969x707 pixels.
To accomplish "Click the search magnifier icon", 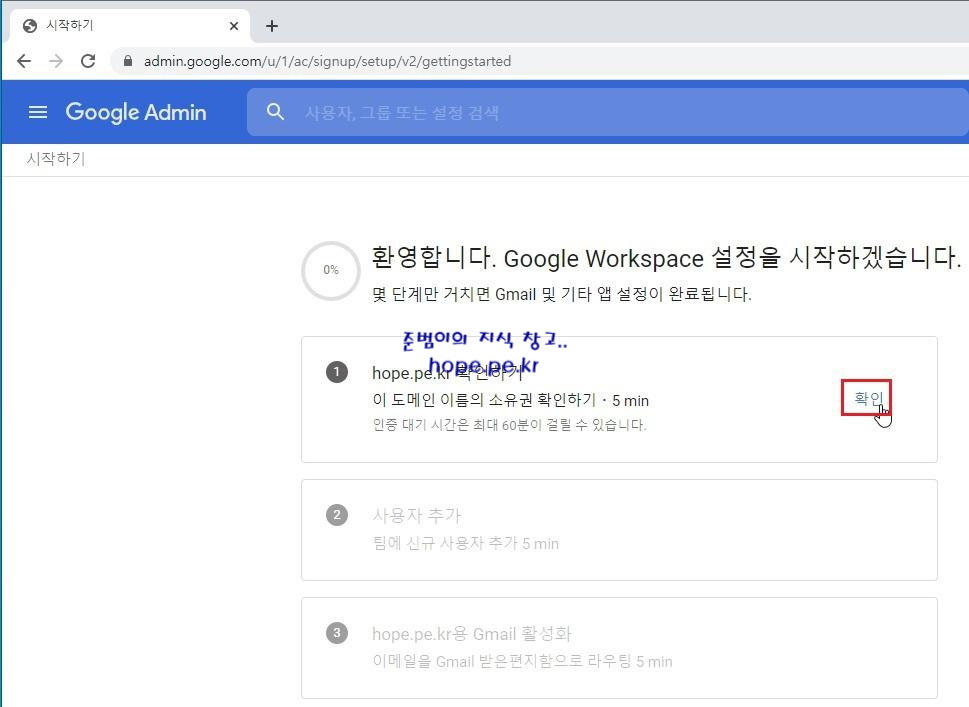I will tap(276, 112).
